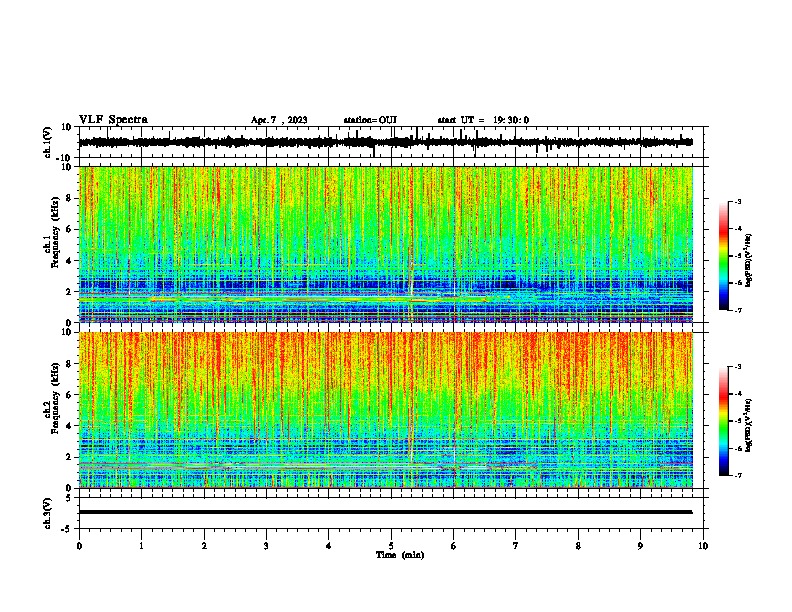Click the 'ch.3(V)' axis label
792x612 pixels.
[x=48, y=513]
